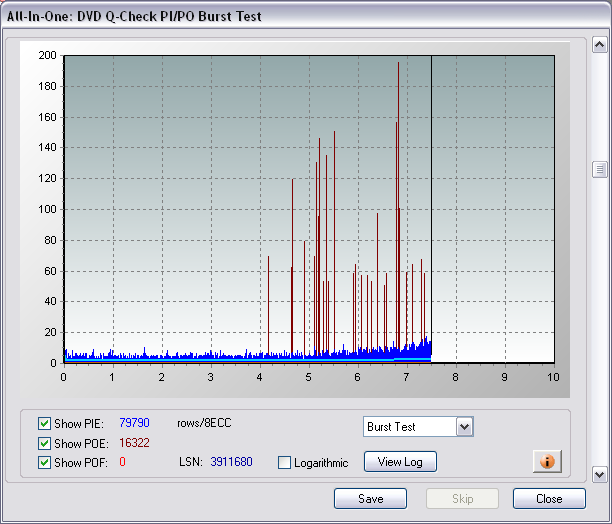Click the LSN value 3911680

click(231, 462)
